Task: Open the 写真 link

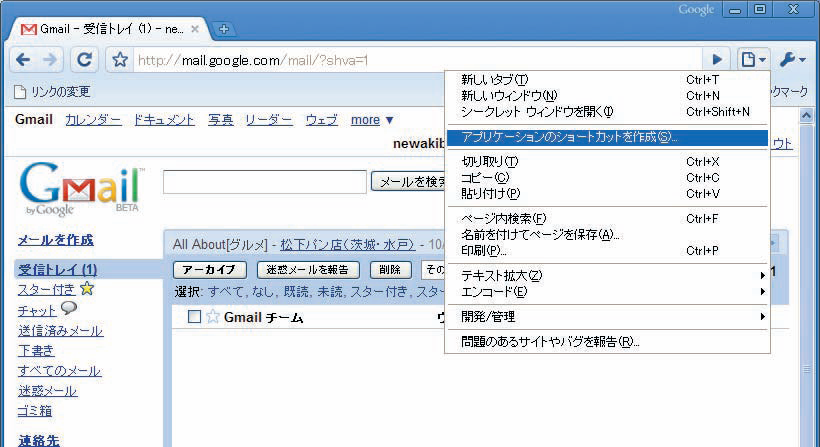Action: point(220,120)
